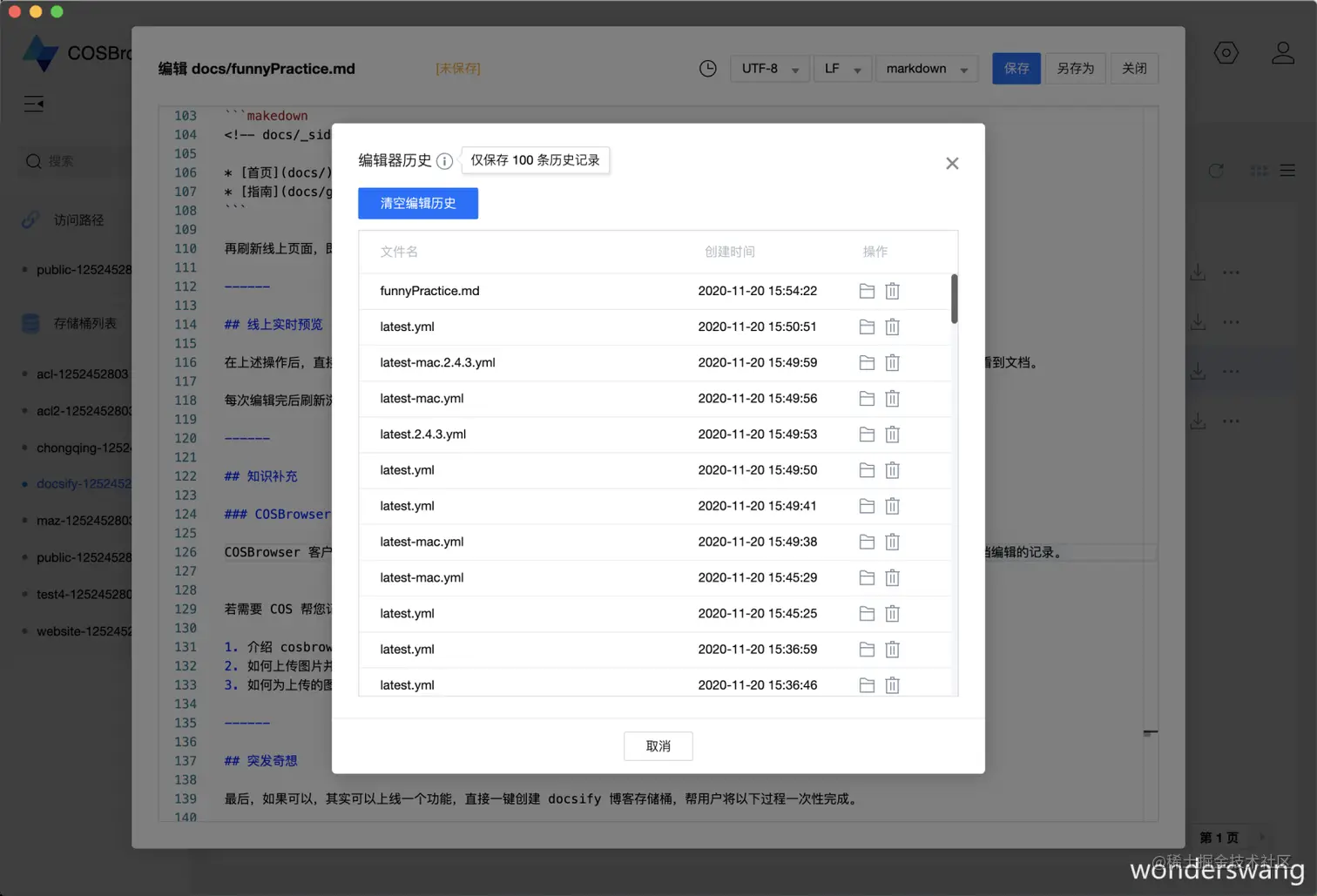Select bucket acl-1252452803
The height and width of the screenshot is (896, 1317).
[x=82, y=374]
